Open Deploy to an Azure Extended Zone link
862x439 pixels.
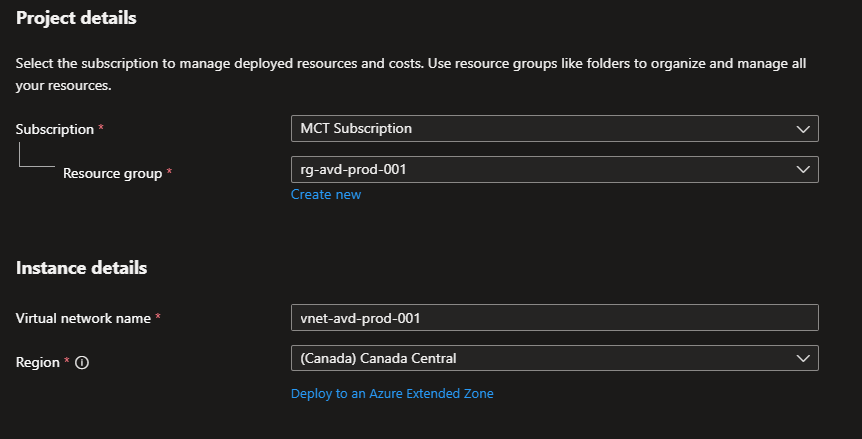(x=392, y=394)
